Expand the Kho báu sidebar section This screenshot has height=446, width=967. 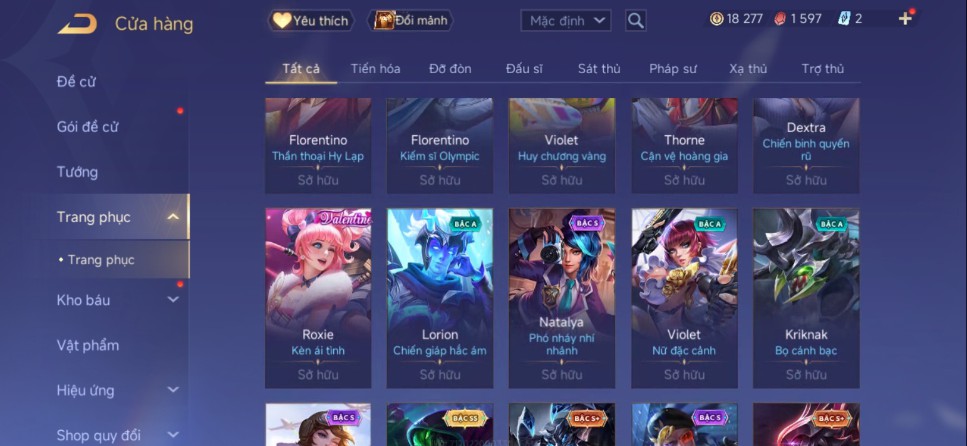[x=173, y=300]
